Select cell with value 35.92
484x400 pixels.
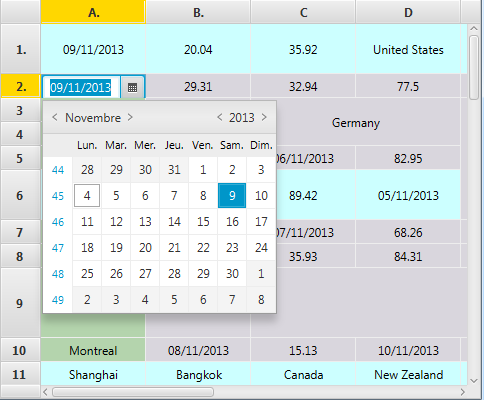point(303,49)
